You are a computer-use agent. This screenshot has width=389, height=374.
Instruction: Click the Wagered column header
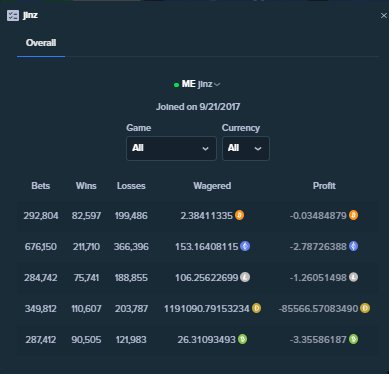click(212, 186)
